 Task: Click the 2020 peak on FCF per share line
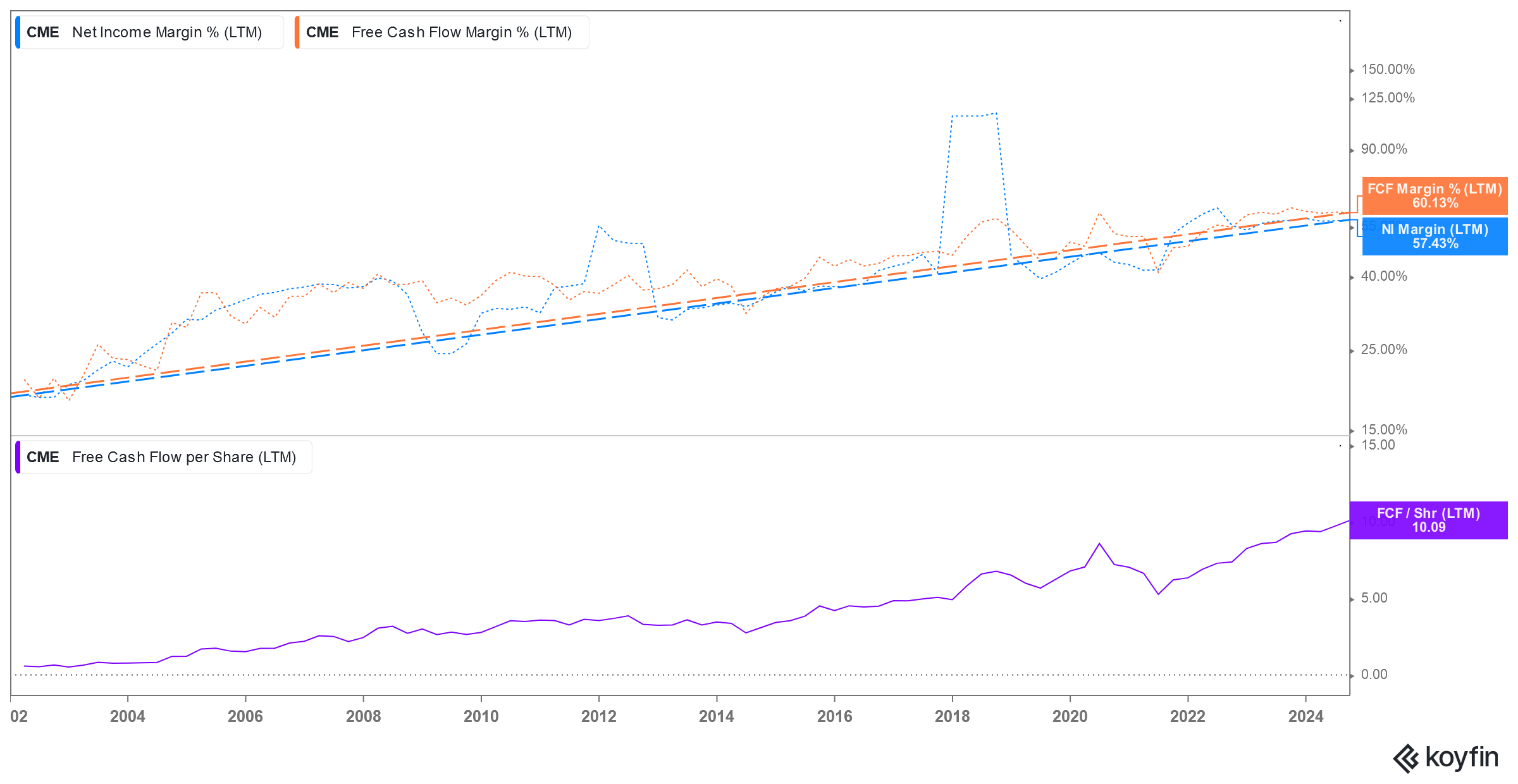click(1099, 544)
